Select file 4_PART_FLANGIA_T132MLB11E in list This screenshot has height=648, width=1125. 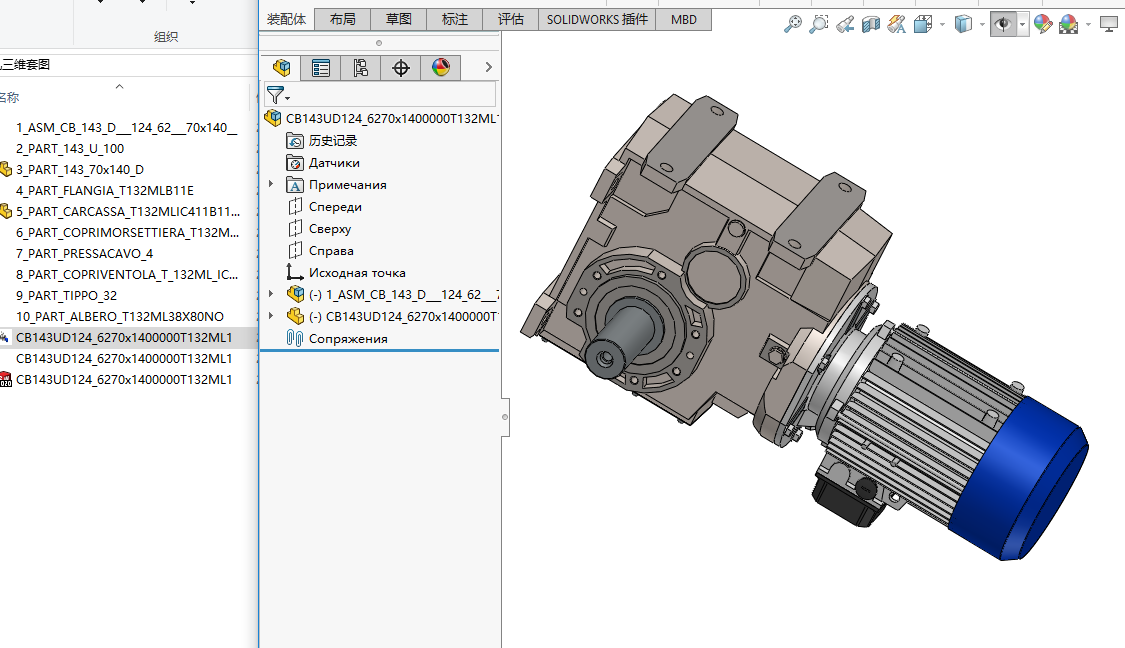coord(105,191)
